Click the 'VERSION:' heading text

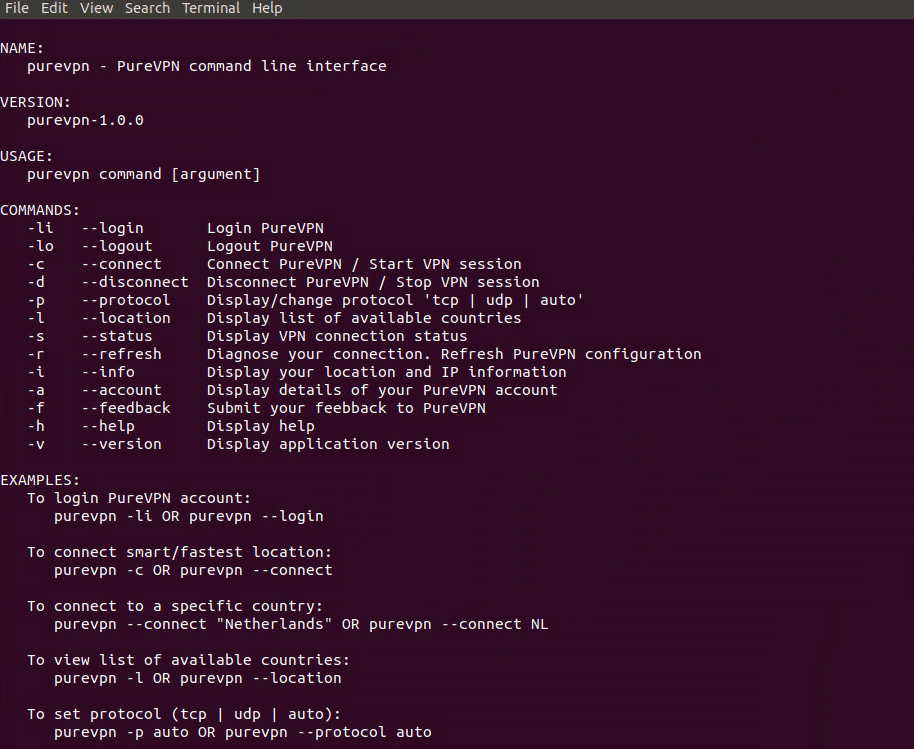click(x=36, y=103)
